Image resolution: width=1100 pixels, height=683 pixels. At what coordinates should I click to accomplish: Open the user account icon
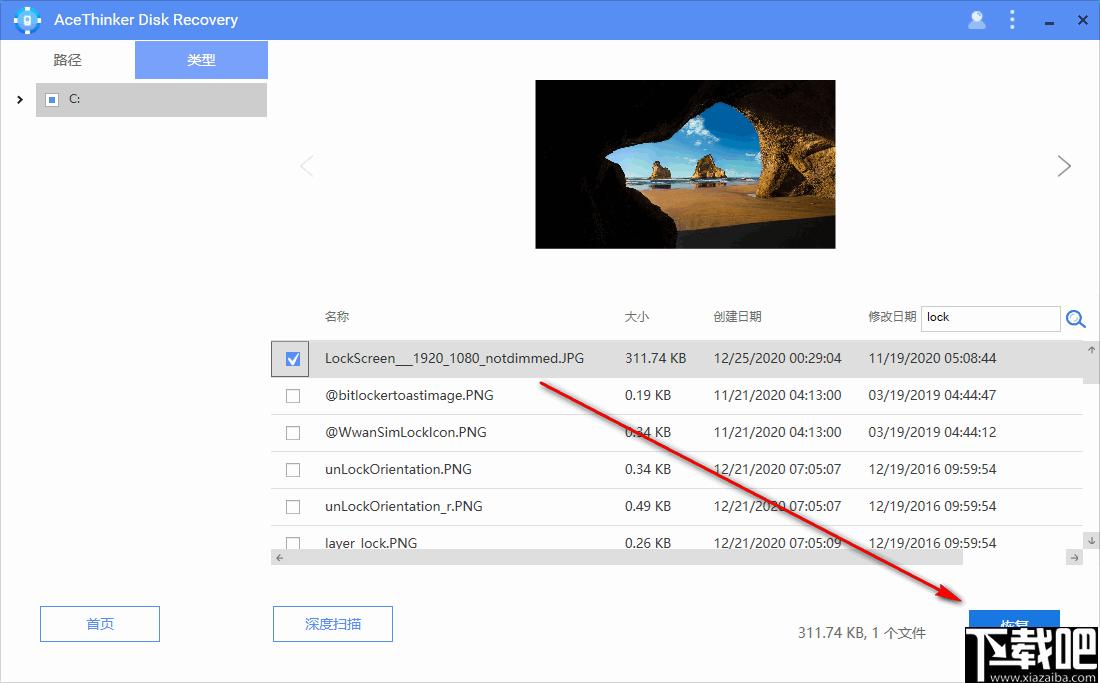pos(977,20)
